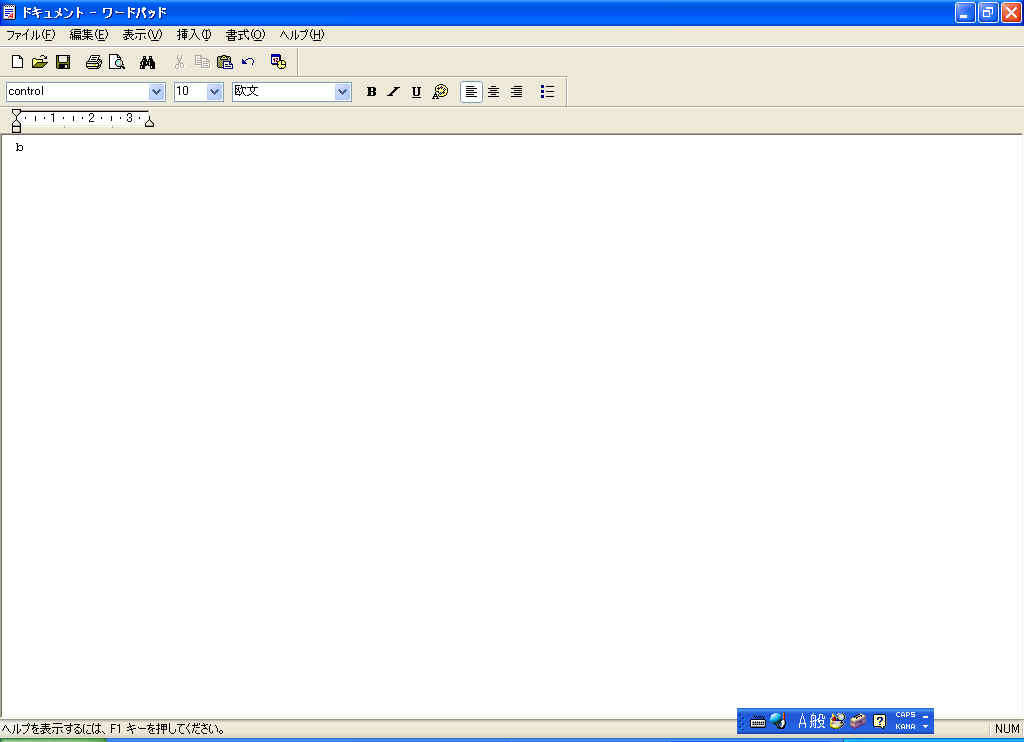Screen dimensions: 1024x742
Task: Click the Cut scissors icon
Action: (179, 62)
